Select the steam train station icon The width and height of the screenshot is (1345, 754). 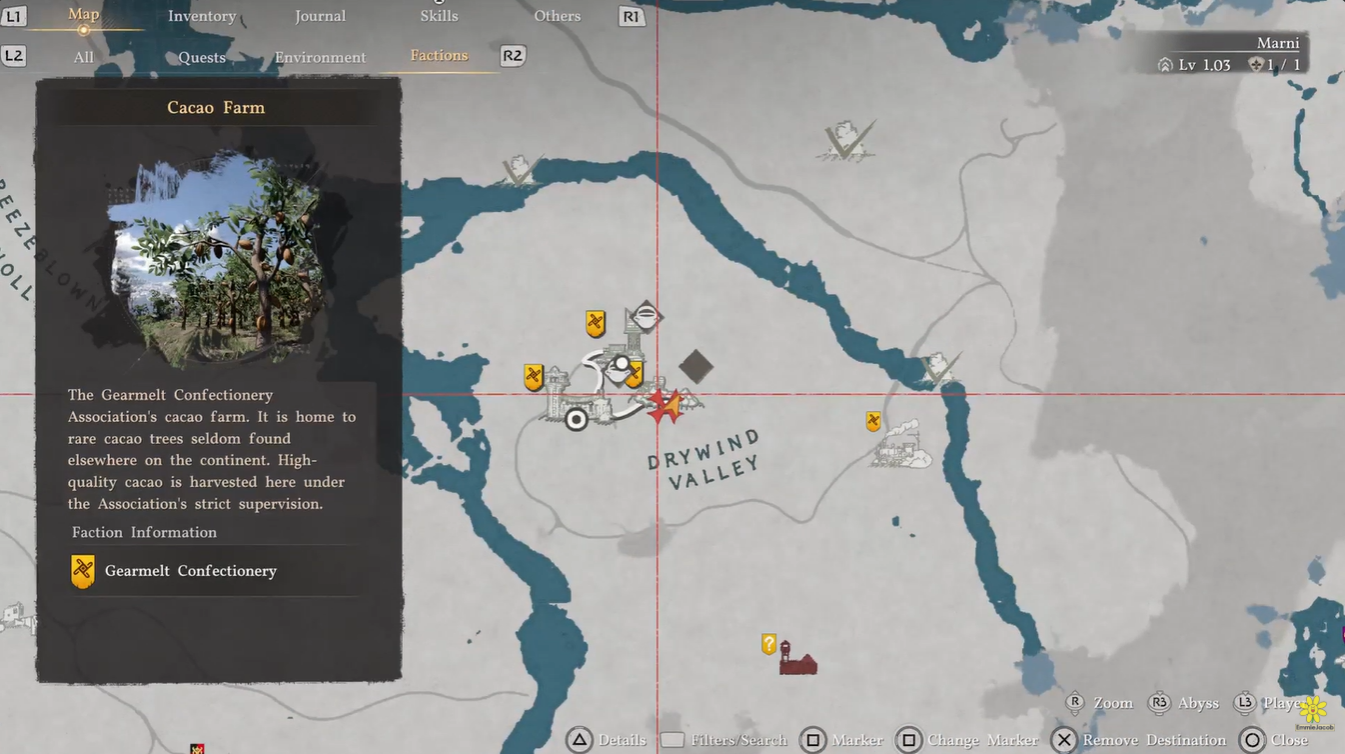coord(900,443)
